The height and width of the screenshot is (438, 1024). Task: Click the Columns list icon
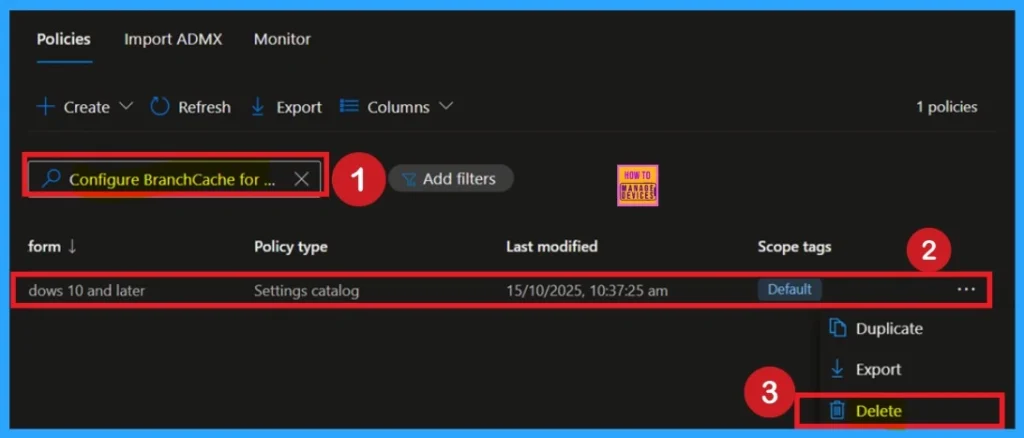(x=349, y=107)
